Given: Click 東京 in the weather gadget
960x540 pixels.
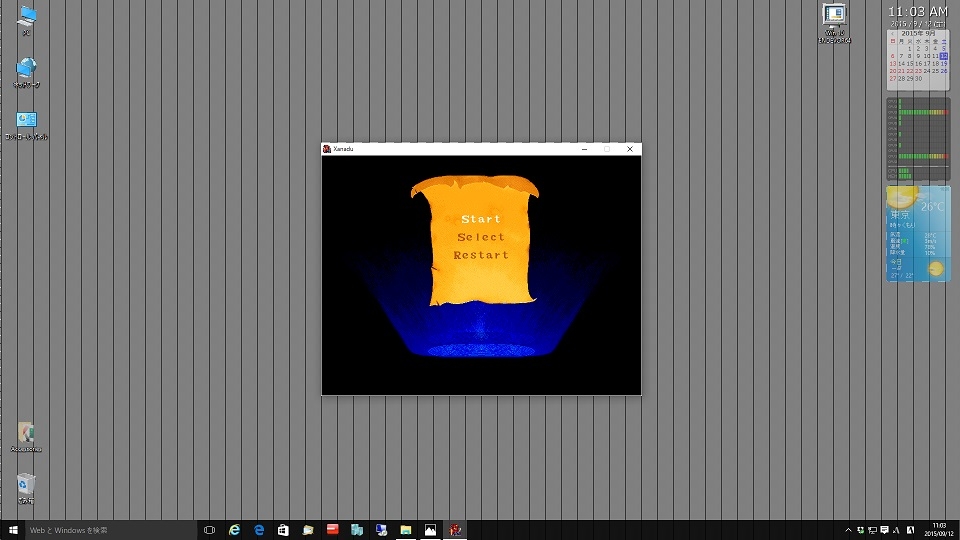Looking at the screenshot, I should tap(900, 215).
